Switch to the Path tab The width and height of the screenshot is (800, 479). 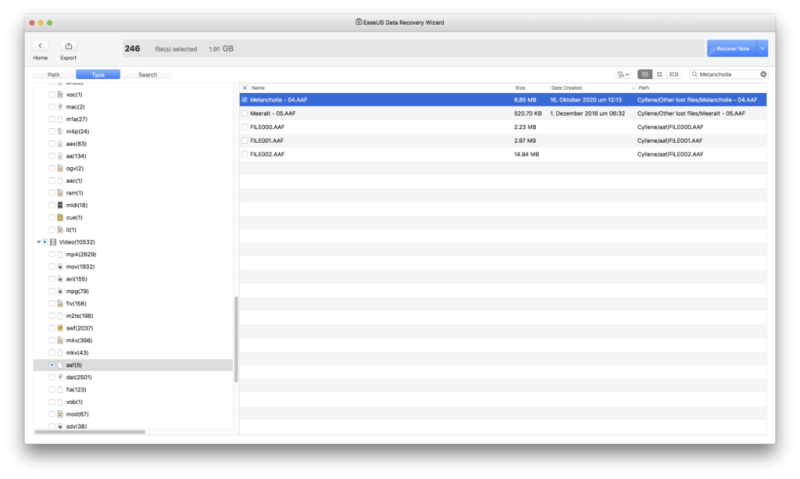[54, 74]
